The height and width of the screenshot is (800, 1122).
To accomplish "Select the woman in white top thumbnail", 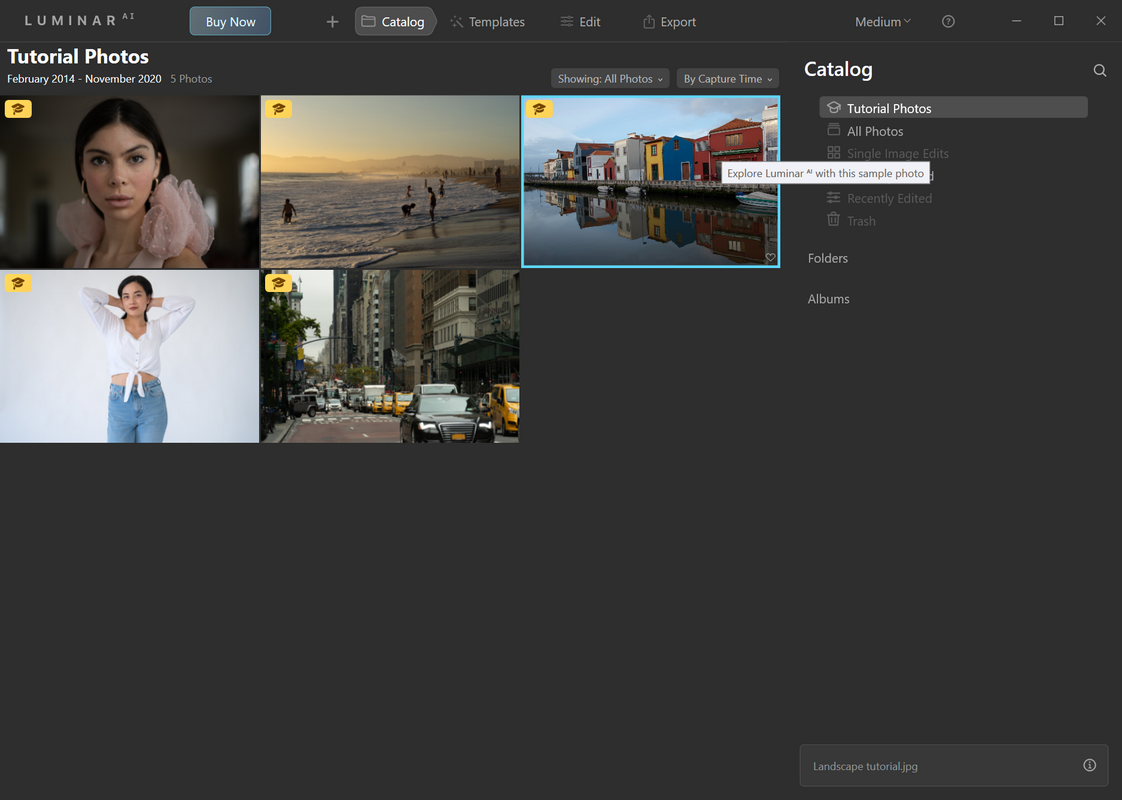I will [130, 356].
